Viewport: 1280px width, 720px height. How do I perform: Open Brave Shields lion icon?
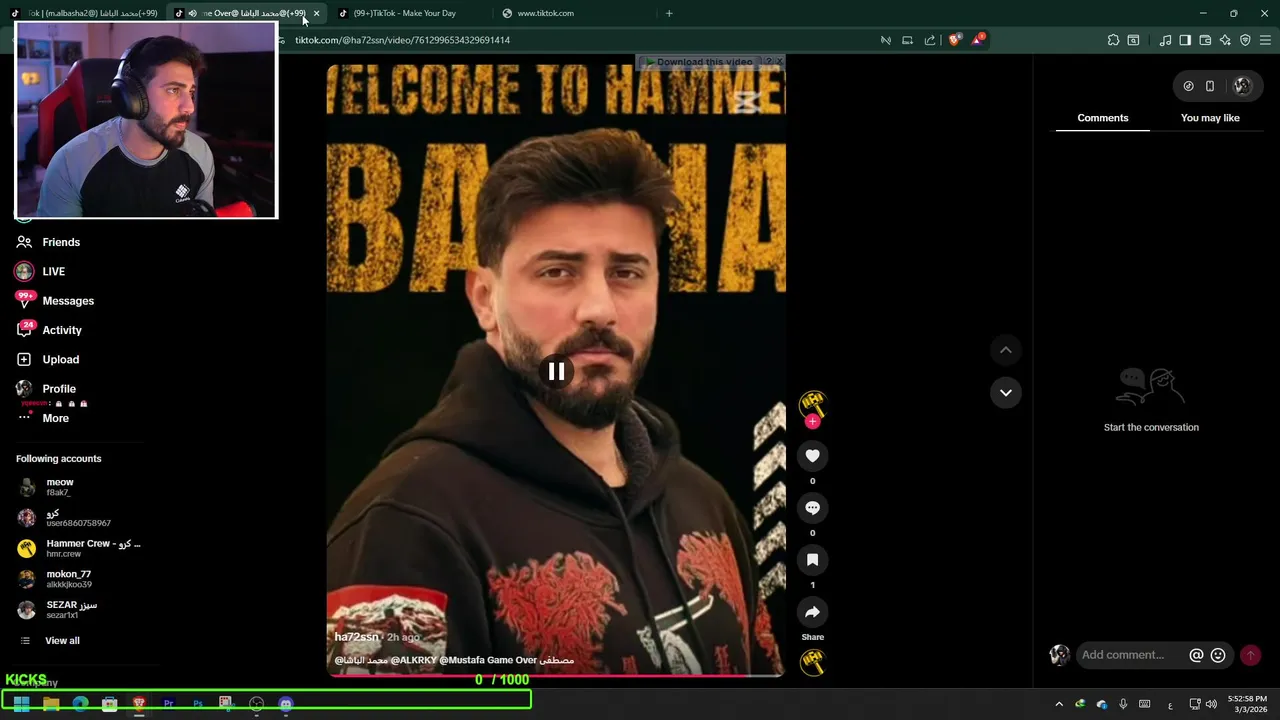[954, 40]
